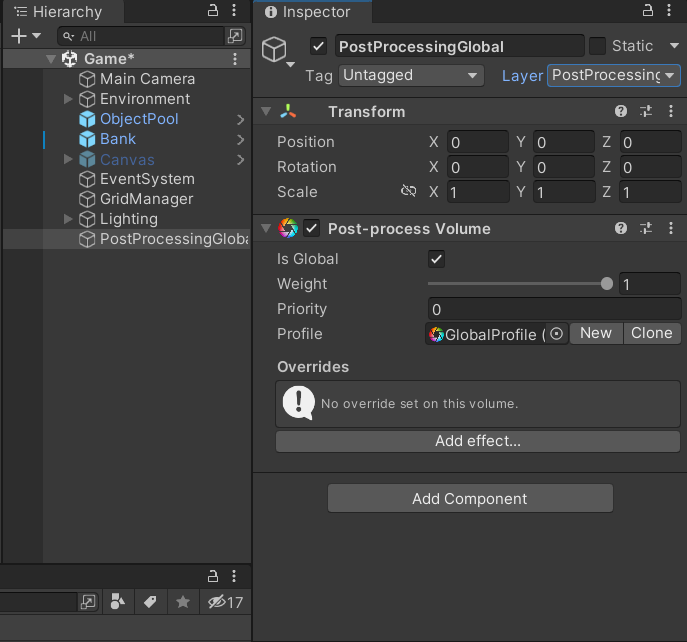Click Rotation Y field

click(563, 167)
